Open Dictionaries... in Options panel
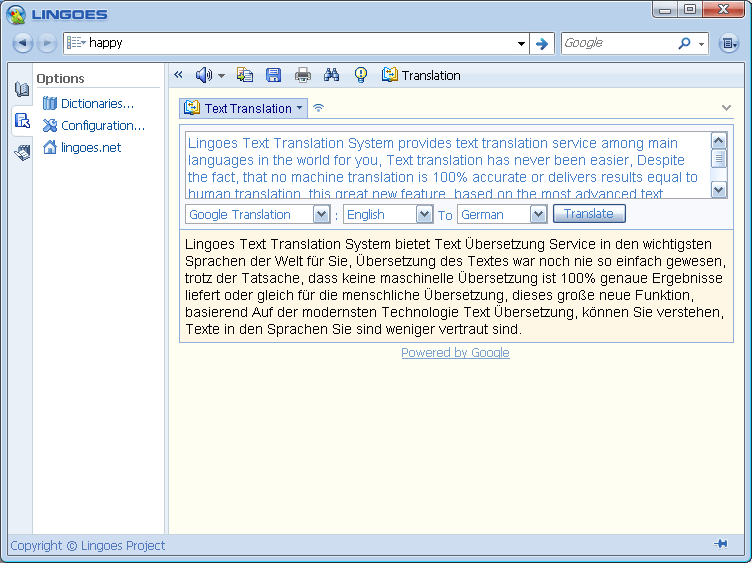Screen dimensions: 752x563 click(96, 103)
